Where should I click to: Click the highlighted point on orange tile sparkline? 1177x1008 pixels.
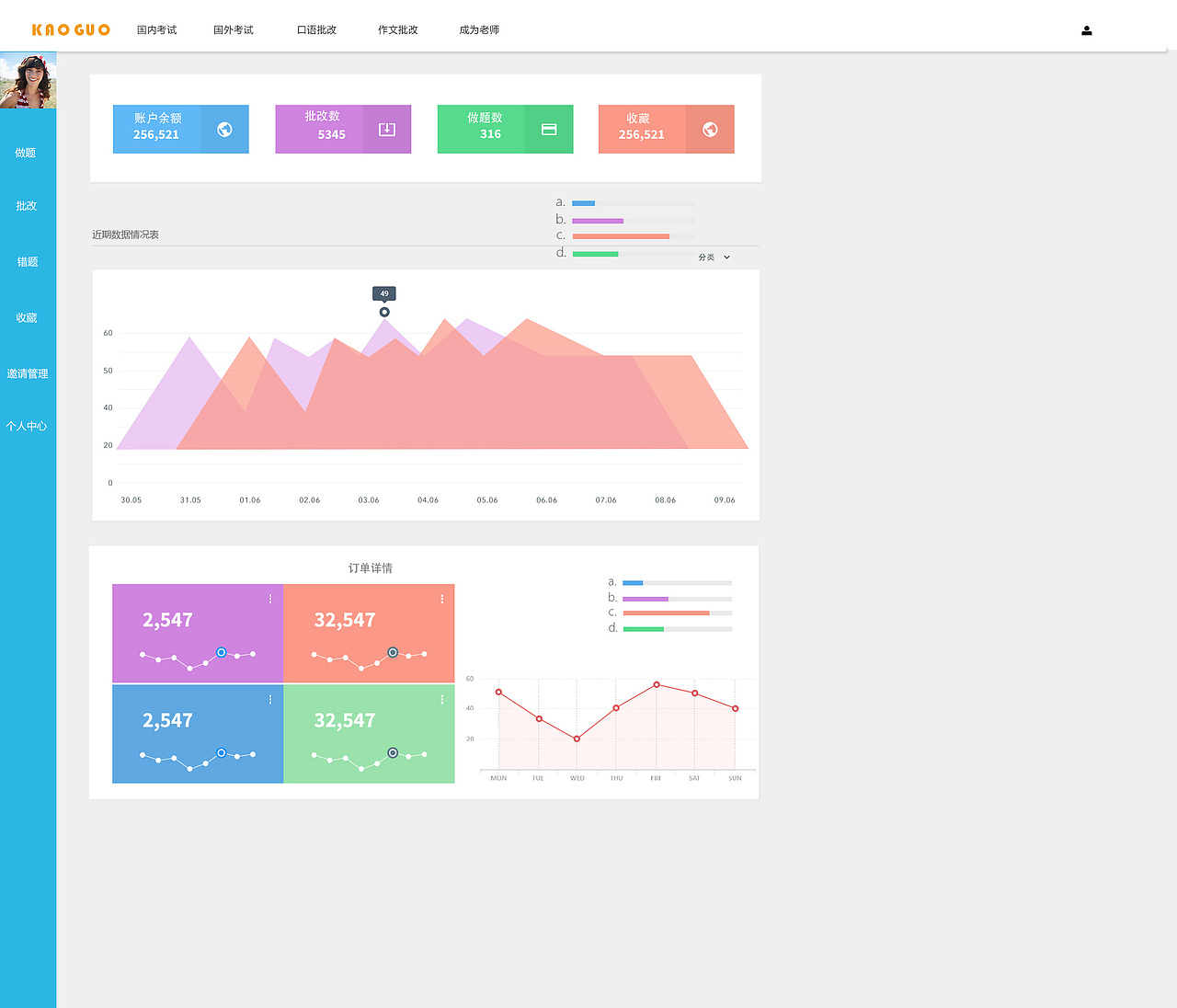393,652
